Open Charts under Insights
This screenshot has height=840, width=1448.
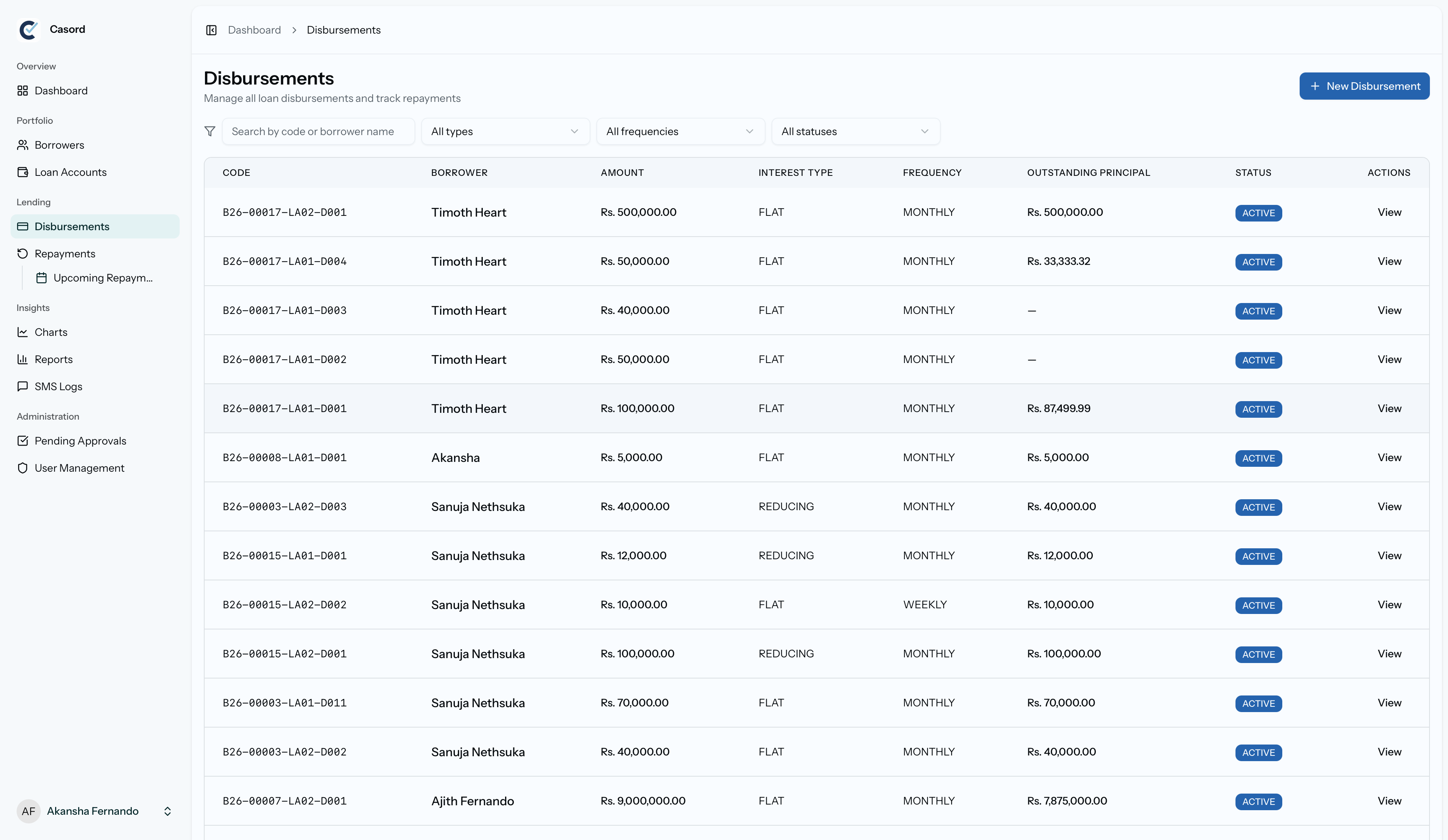(51, 332)
